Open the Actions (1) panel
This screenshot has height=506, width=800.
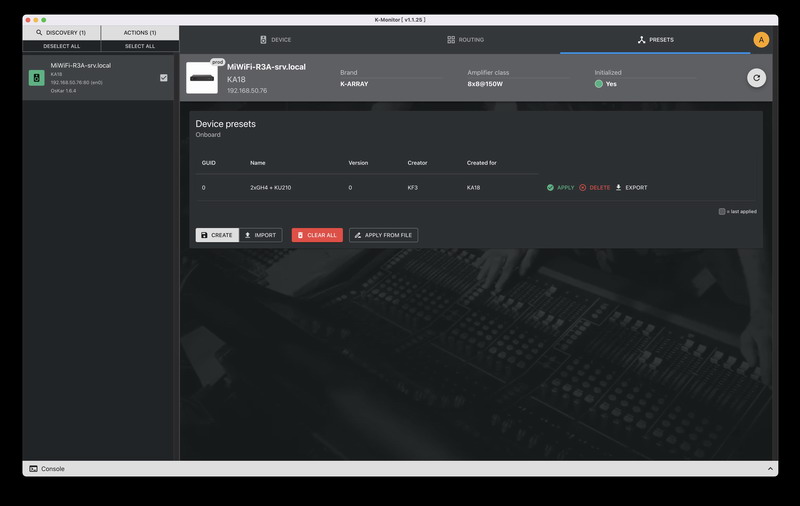coord(139,33)
